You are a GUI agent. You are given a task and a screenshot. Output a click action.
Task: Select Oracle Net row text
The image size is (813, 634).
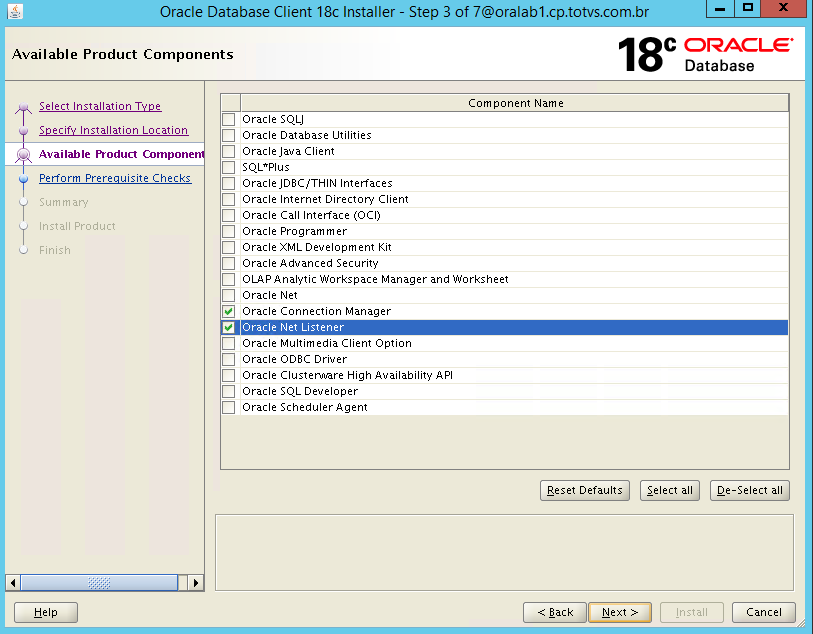point(270,295)
